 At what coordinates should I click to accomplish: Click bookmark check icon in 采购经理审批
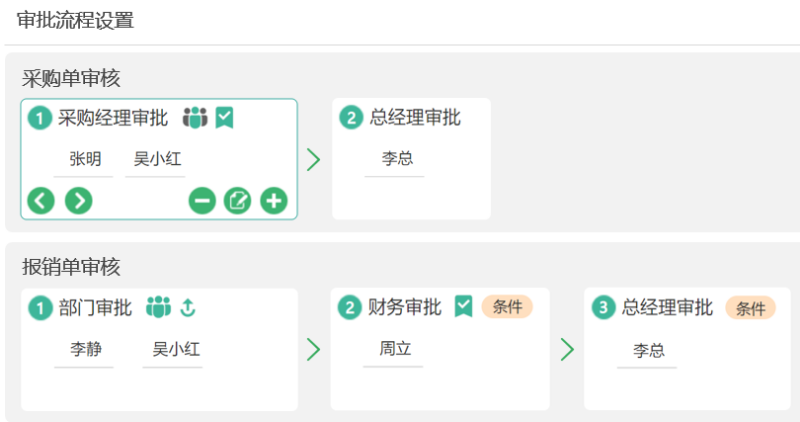[224, 118]
